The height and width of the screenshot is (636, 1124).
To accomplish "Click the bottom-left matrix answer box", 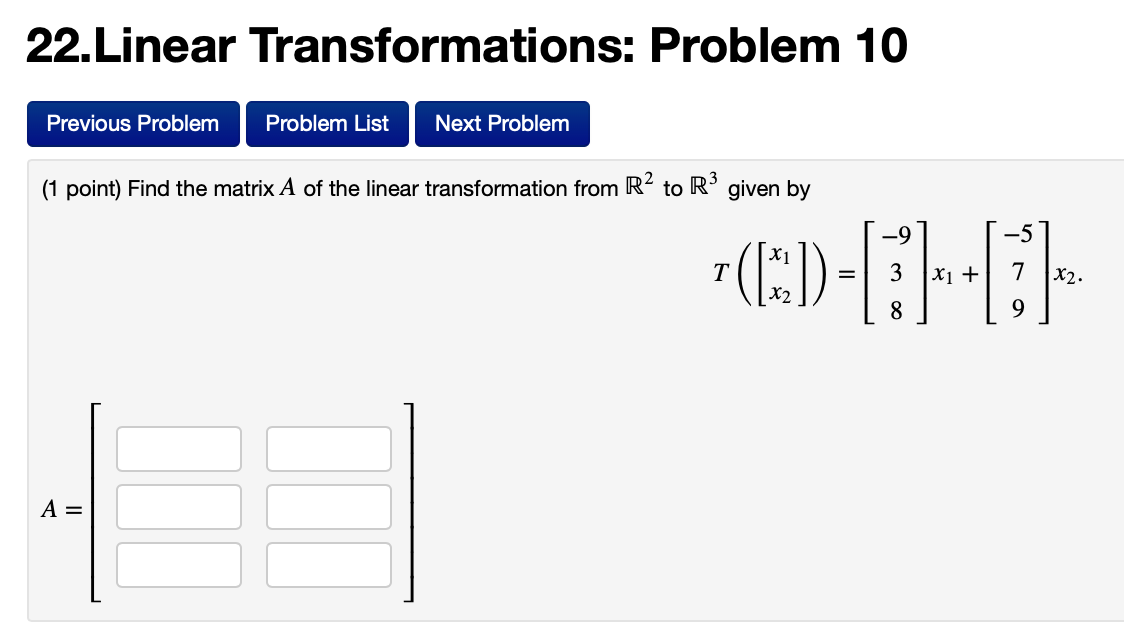I will pyautogui.click(x=179, y=564).
